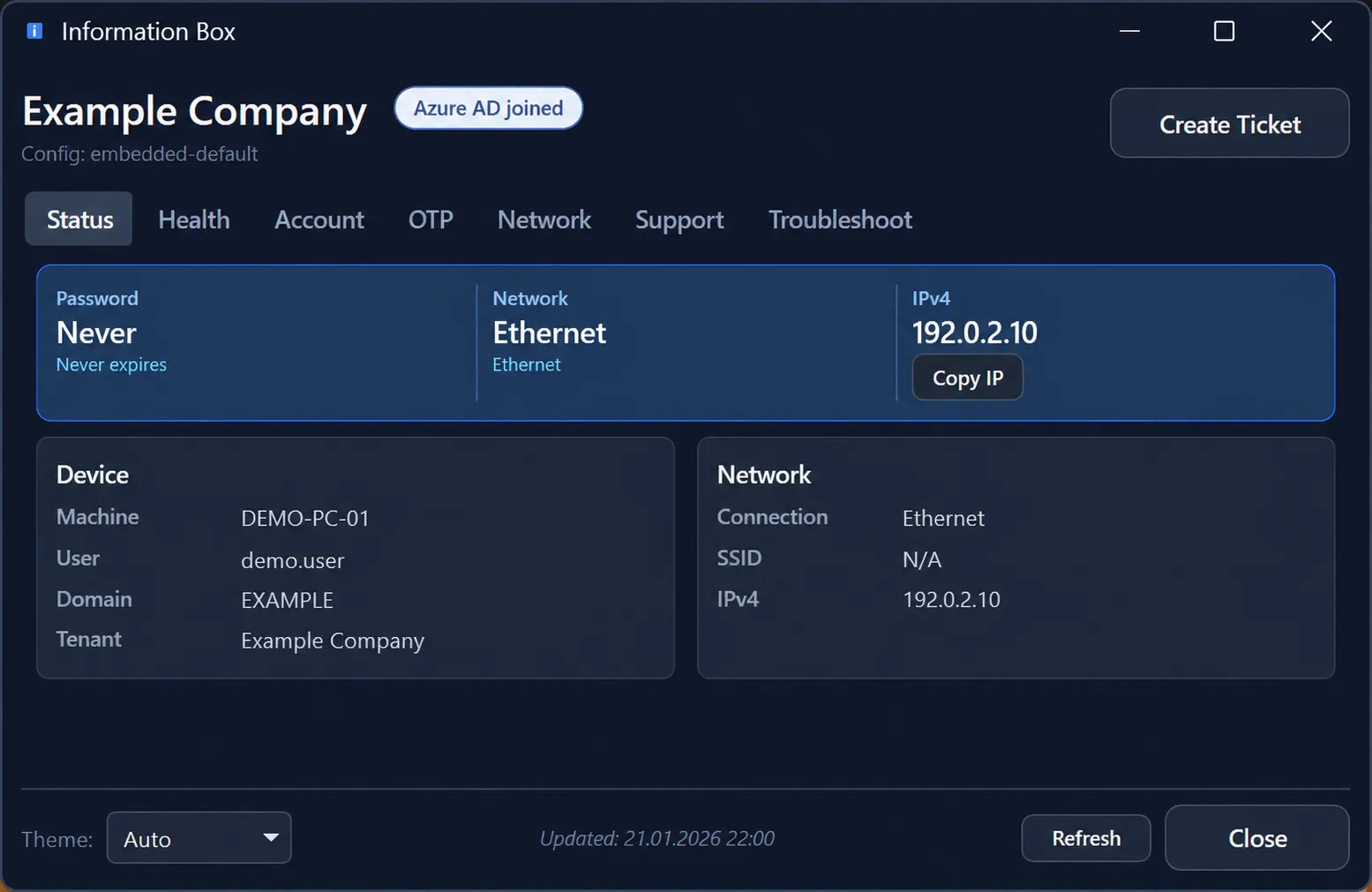Select the Never expires password text
This screenshot has height=892, width=1372.
tap(111, 364)
